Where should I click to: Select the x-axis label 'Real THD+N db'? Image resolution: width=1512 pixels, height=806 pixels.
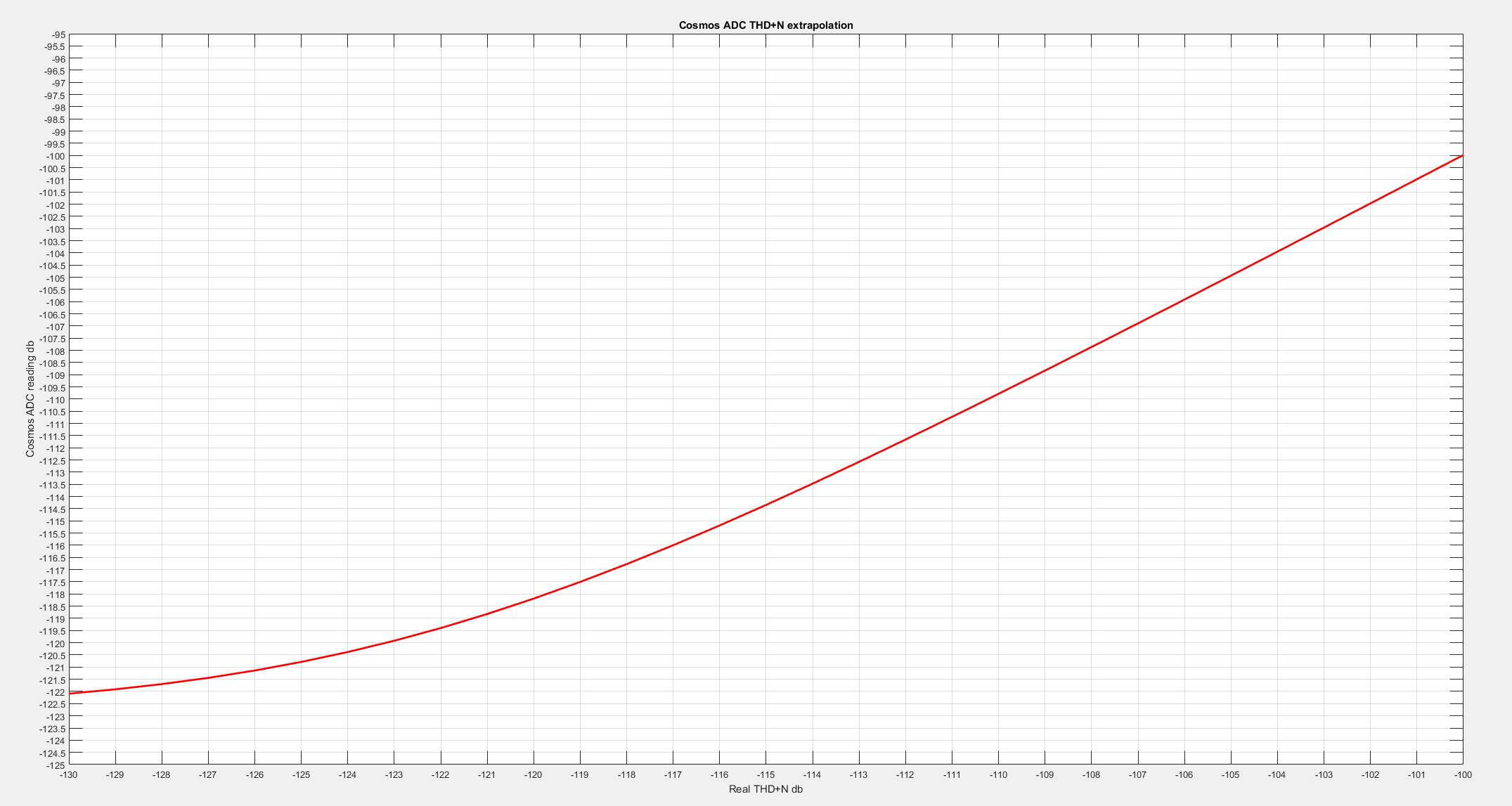[x=765, y=789]
